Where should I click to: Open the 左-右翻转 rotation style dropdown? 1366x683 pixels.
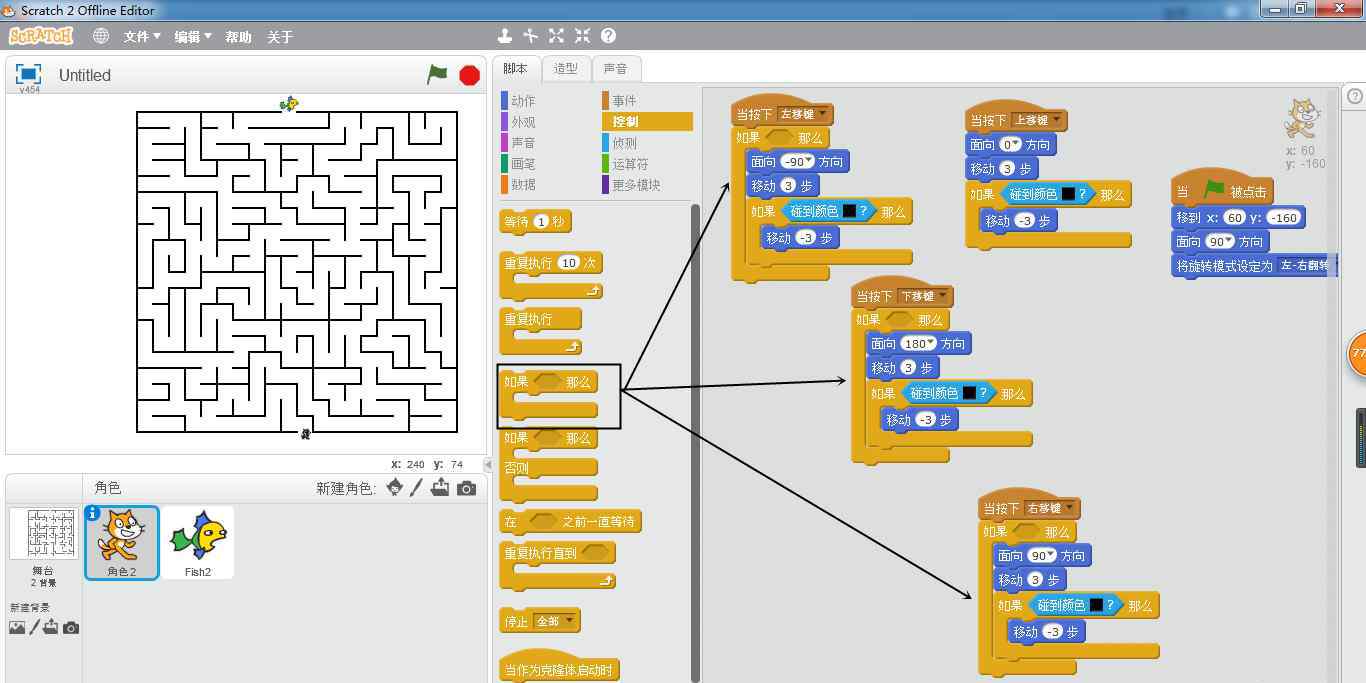(x=1305, y=266)
